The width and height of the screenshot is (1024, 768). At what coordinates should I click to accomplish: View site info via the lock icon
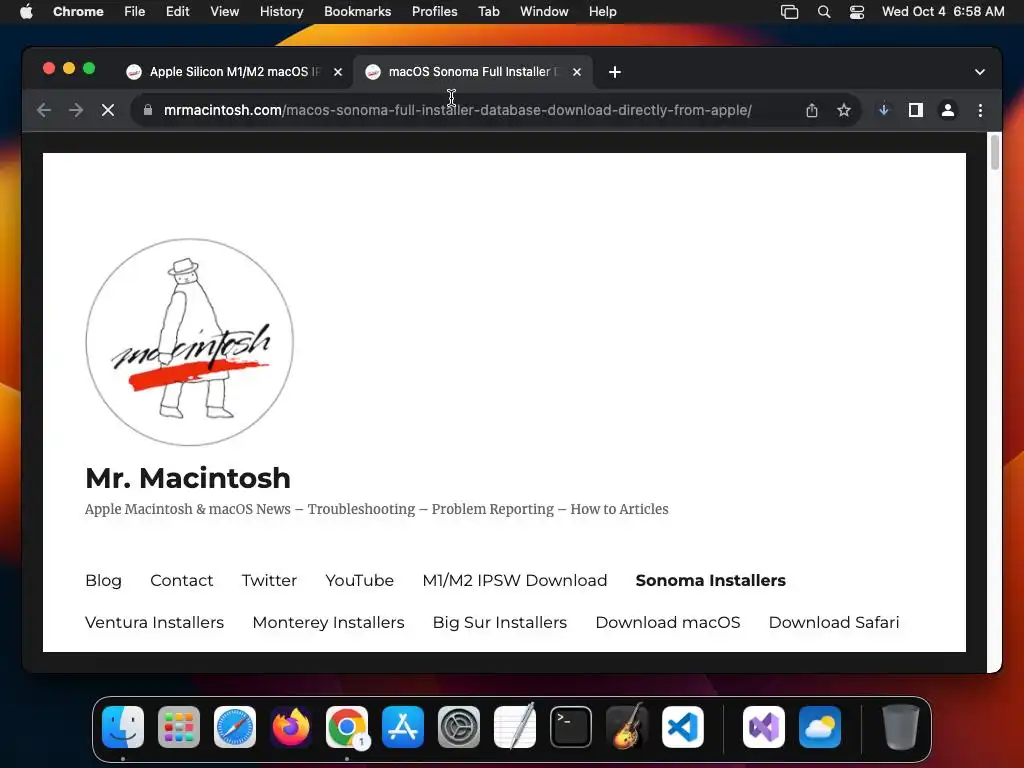click(148, 110)
